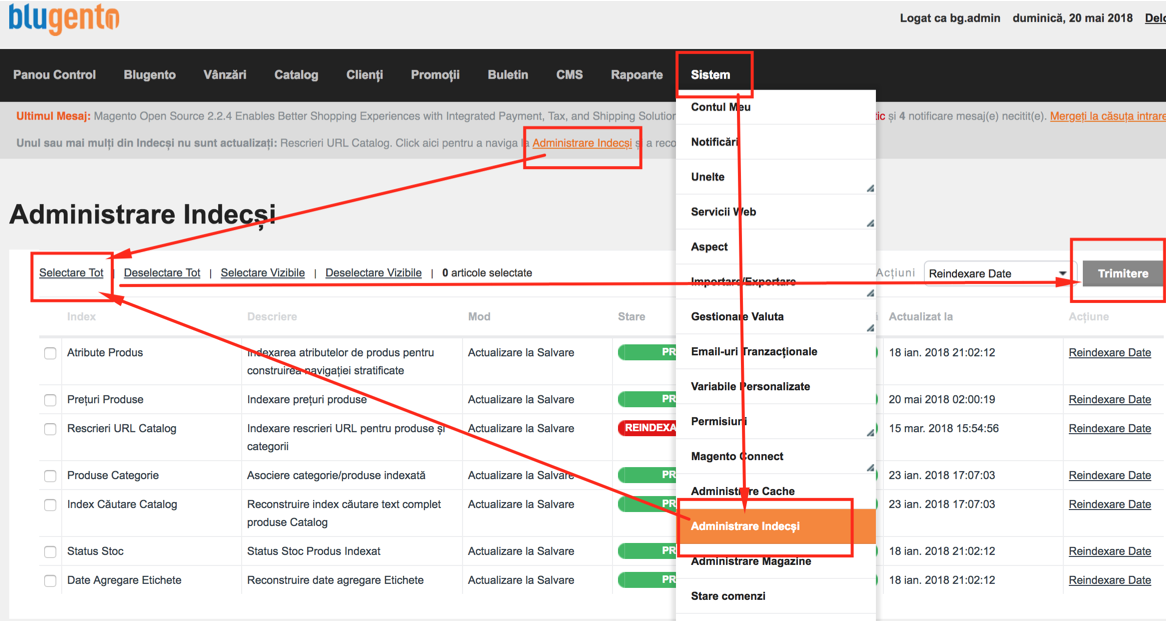1166x621 pixels.
Task: Open the Vânzări menu
Action: click(x=225, y=74)
